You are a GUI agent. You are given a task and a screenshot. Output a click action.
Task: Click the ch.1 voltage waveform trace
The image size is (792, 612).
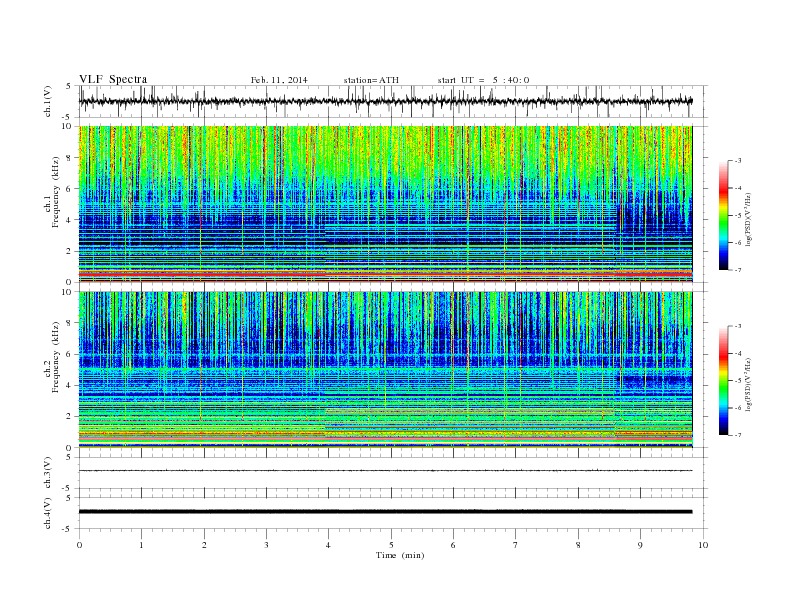pyautogui.click(x=385, y=101)
